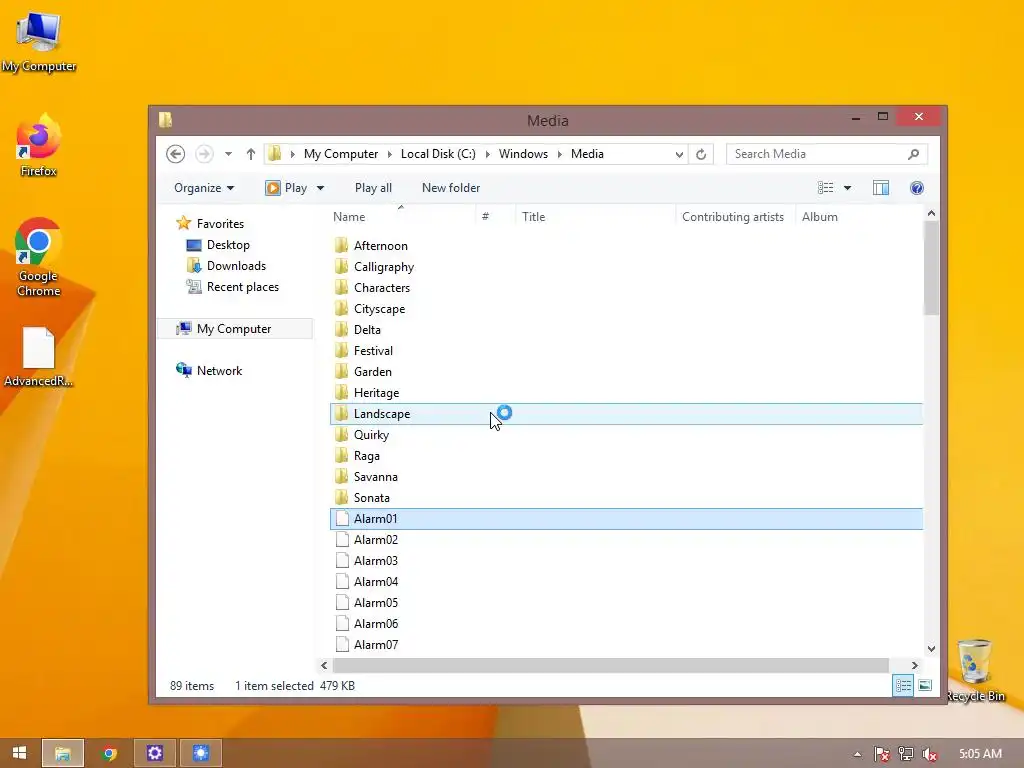Click Windows in the address path

click(x=523, y=154)
